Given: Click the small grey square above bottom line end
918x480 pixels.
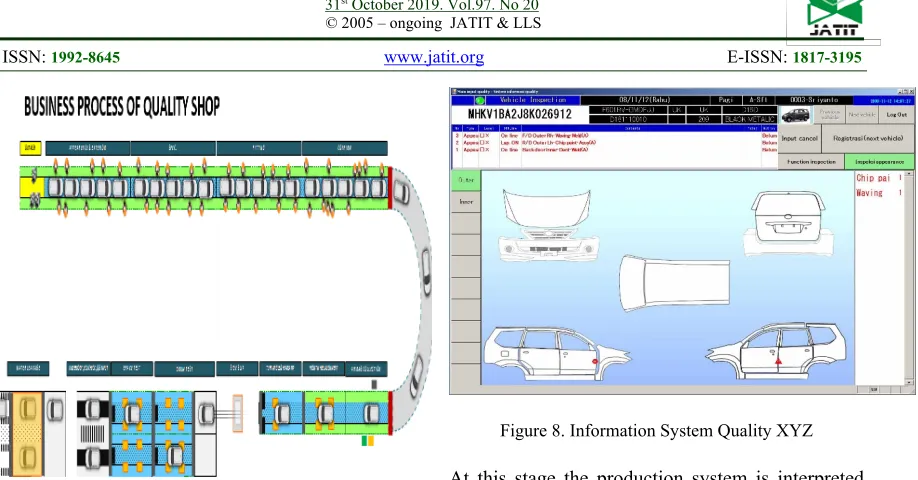Looking at the screenshot, I should point(374,384).
